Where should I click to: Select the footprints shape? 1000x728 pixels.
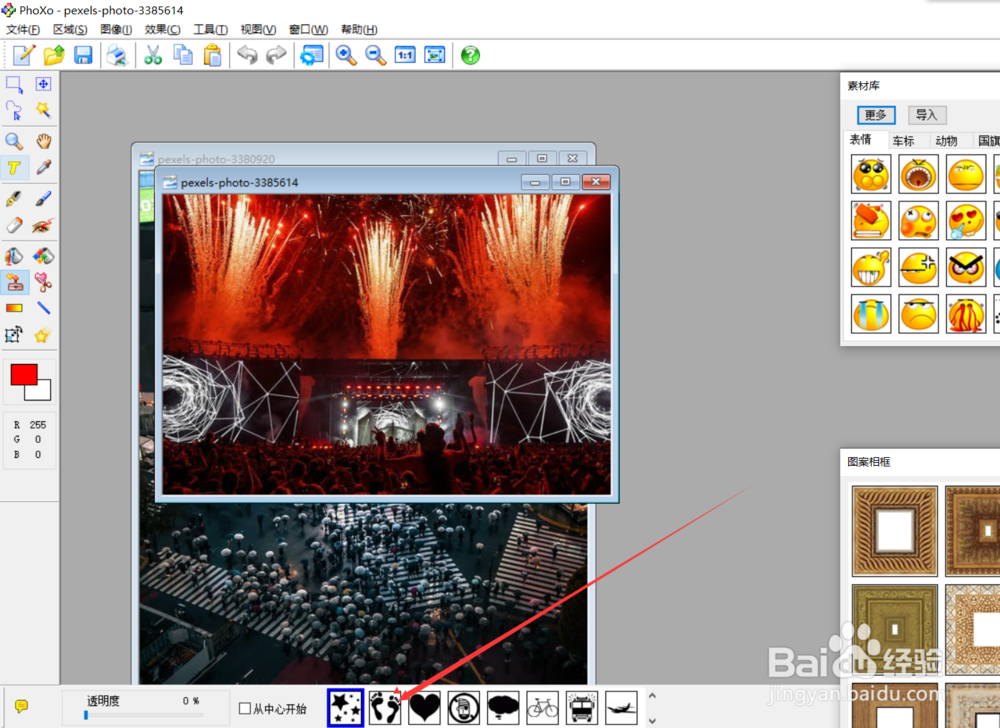pyautogui.click(x=385, y=708)
